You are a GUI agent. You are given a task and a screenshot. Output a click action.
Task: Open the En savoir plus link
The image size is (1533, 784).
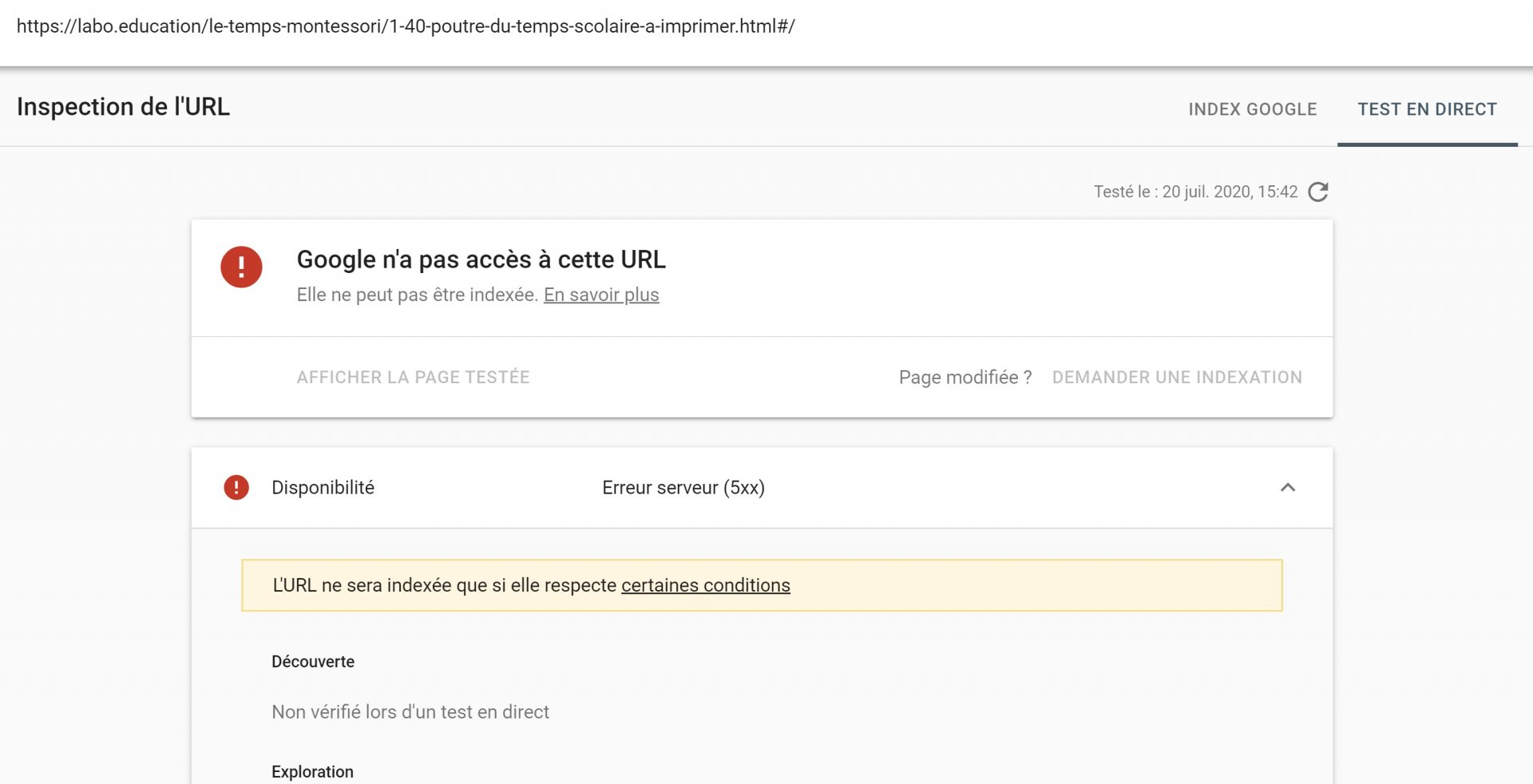click(601, 295)
